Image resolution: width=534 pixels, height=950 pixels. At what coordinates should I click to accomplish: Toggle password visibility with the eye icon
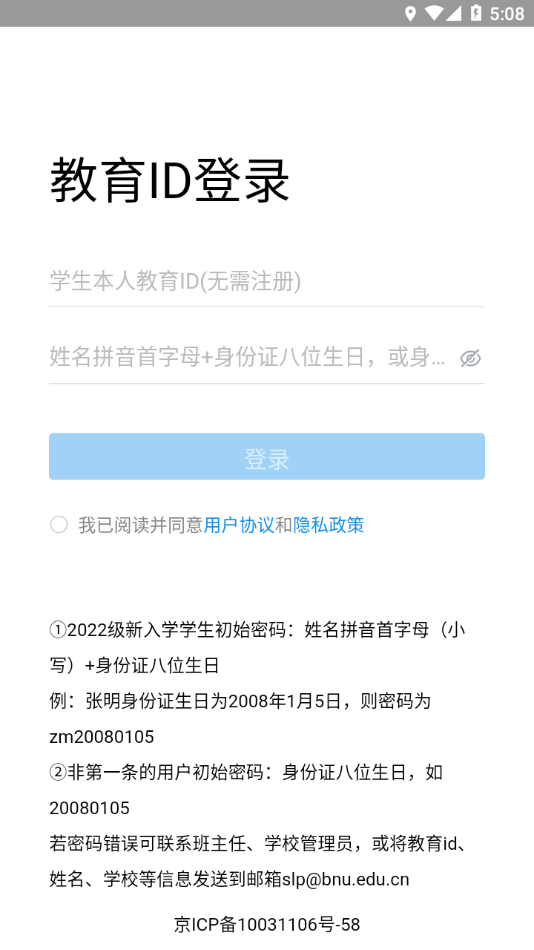[470, 358]
